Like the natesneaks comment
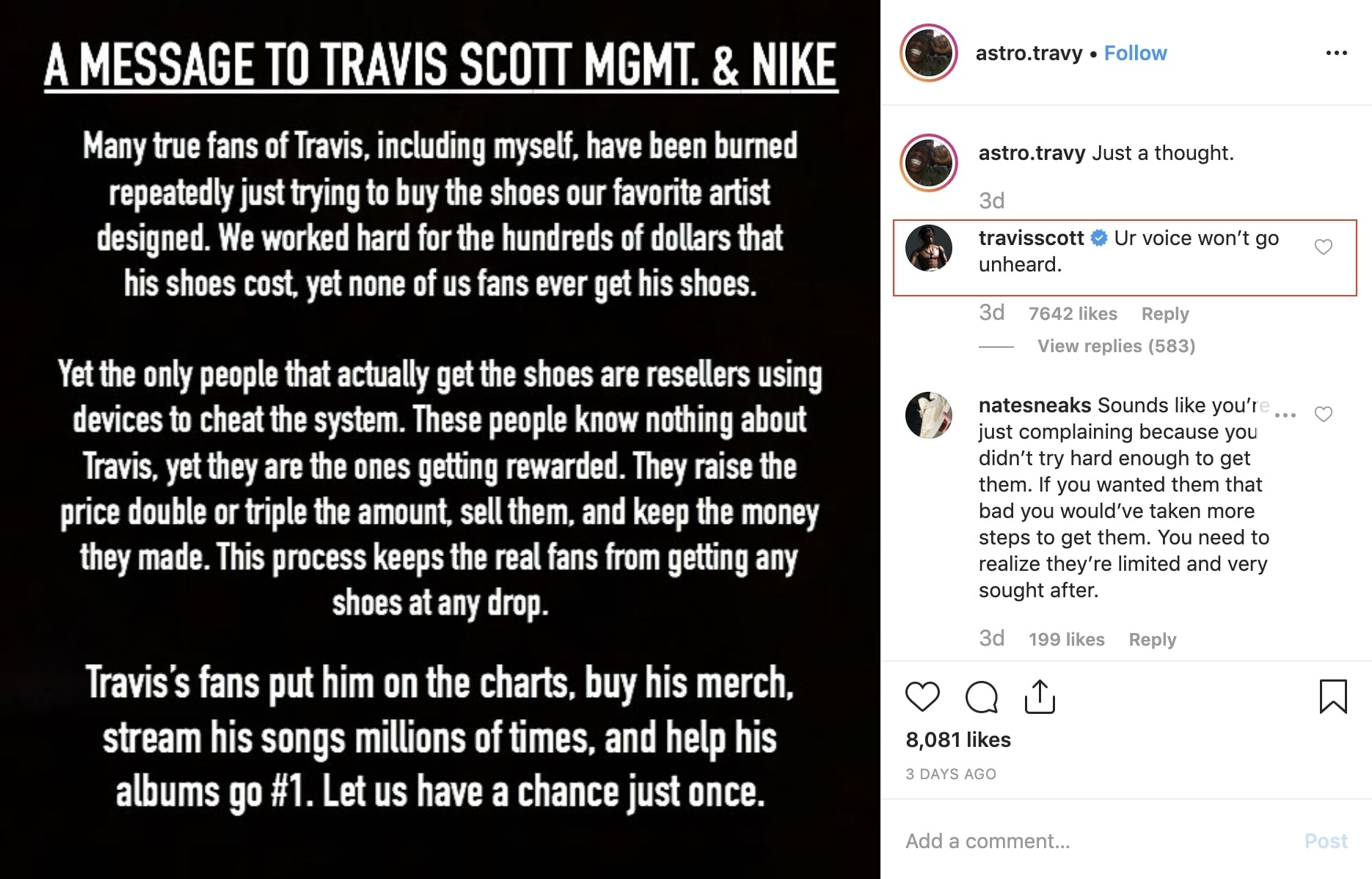Screen dimensions: 1372x879 point(1323,415)
